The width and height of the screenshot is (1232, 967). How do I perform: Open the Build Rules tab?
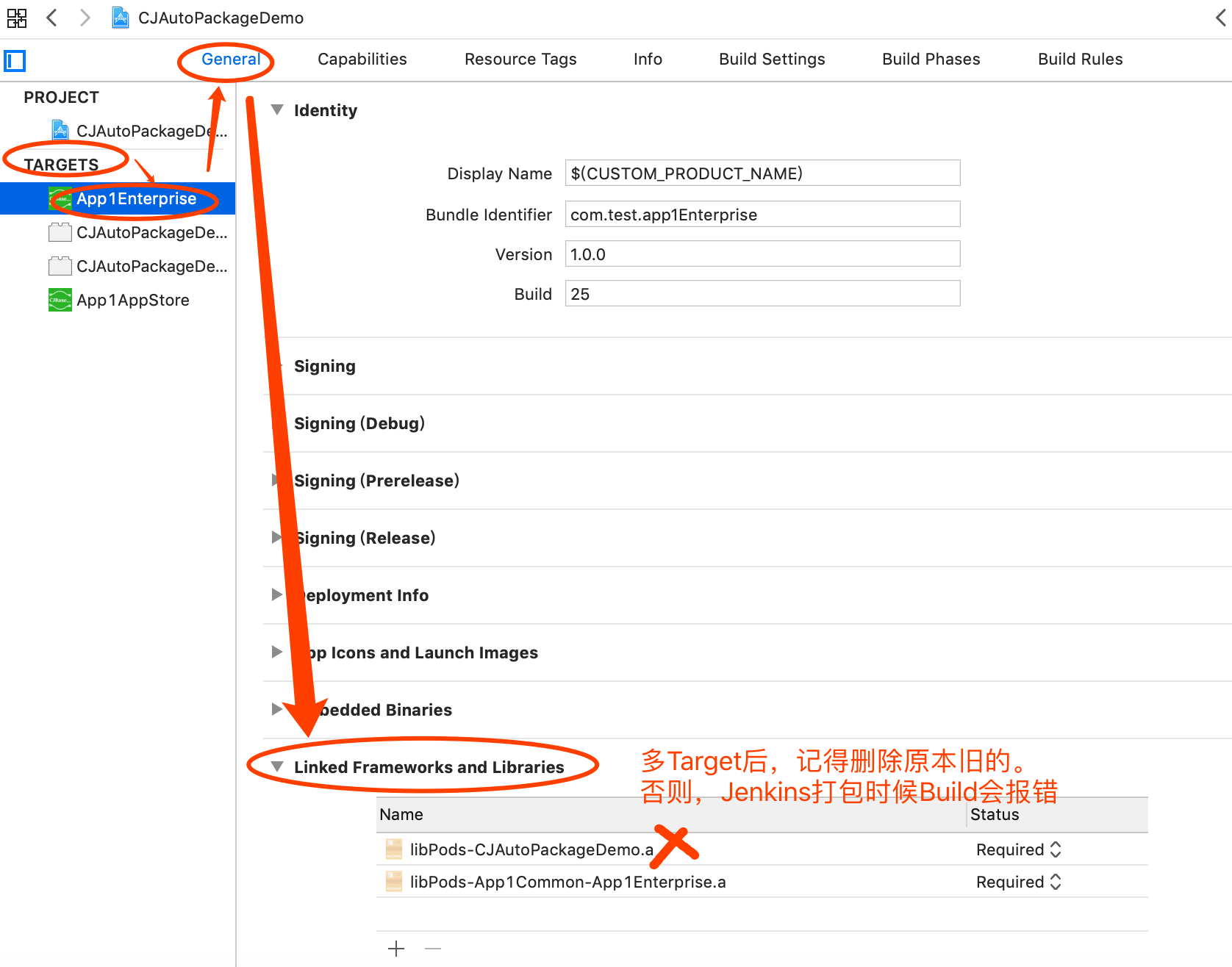(1080, 59)
